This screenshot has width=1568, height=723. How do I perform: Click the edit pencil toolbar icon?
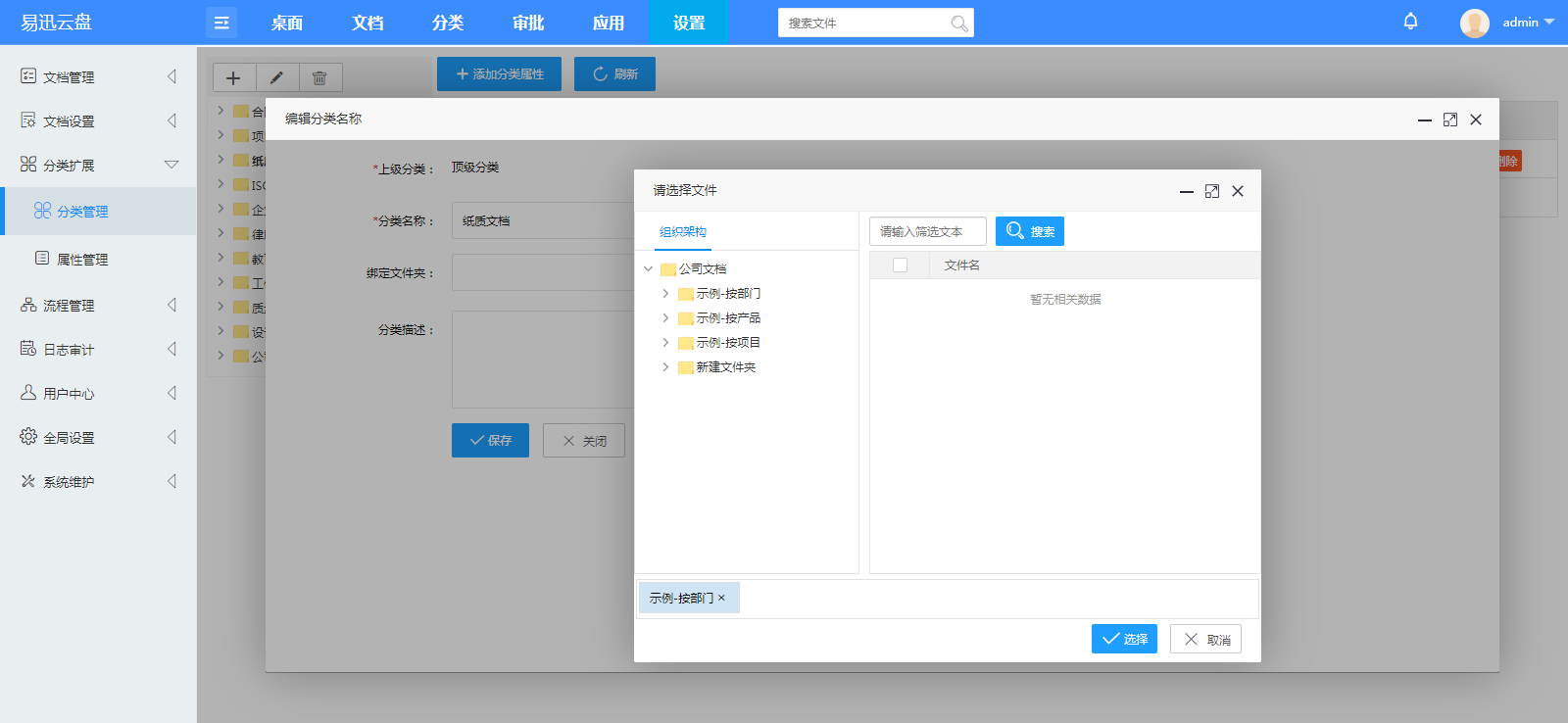pyautogui.click(x=276, y=77)
